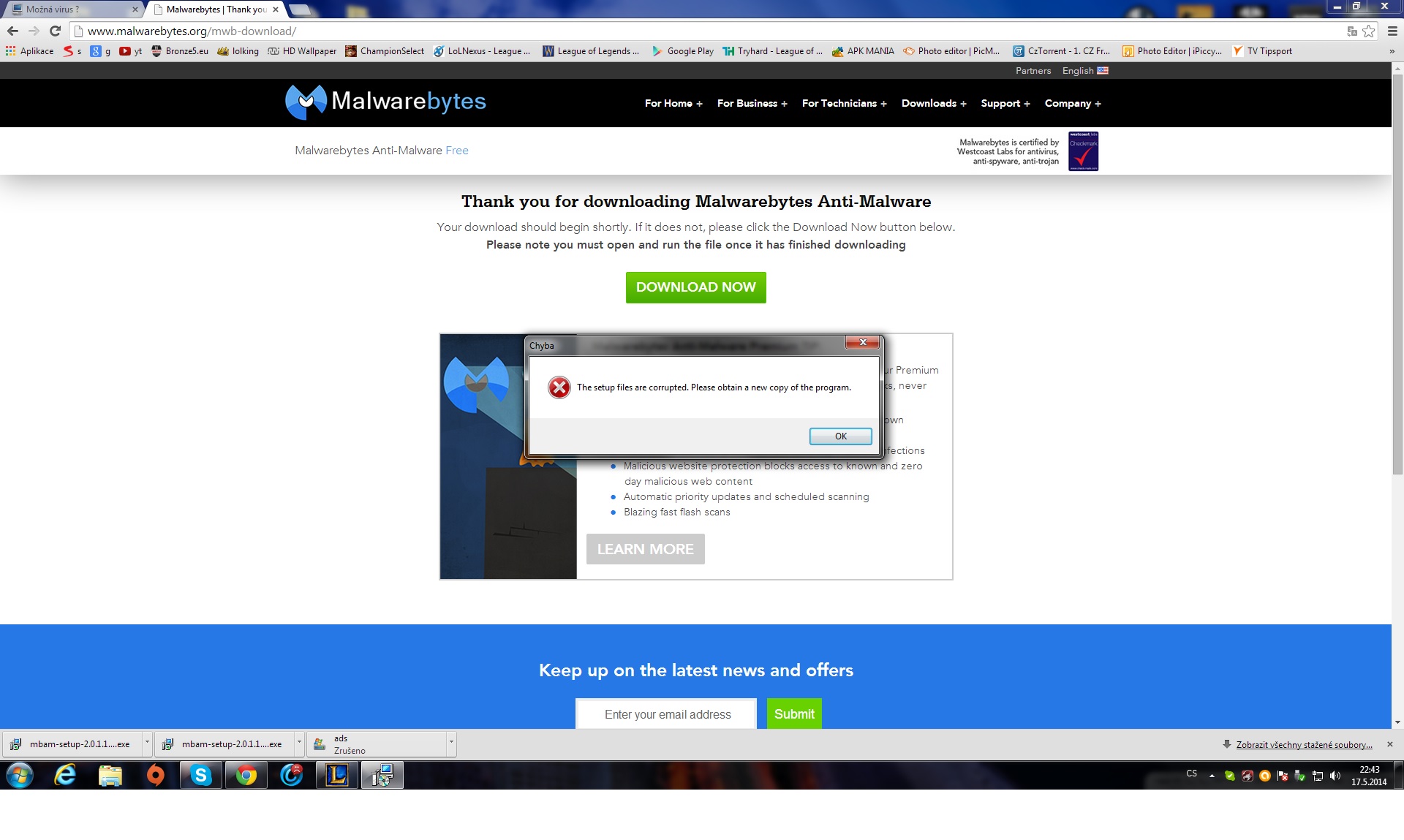Viewport: 1404px width, 840px height.
Task: Click the Malwarebytes logo in the header
Action: click(385, 102)
